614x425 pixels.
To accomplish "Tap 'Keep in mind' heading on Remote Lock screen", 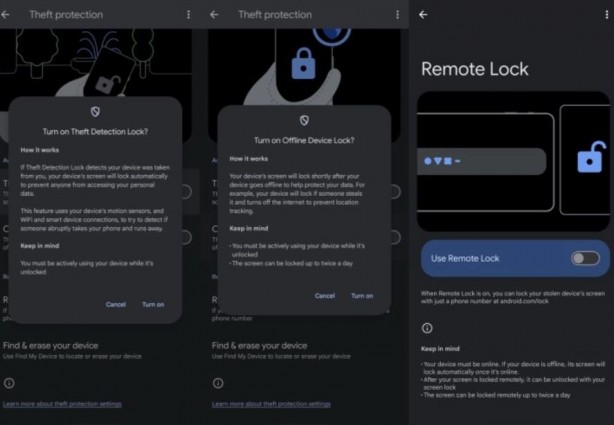I will click(x=440, y=349).
